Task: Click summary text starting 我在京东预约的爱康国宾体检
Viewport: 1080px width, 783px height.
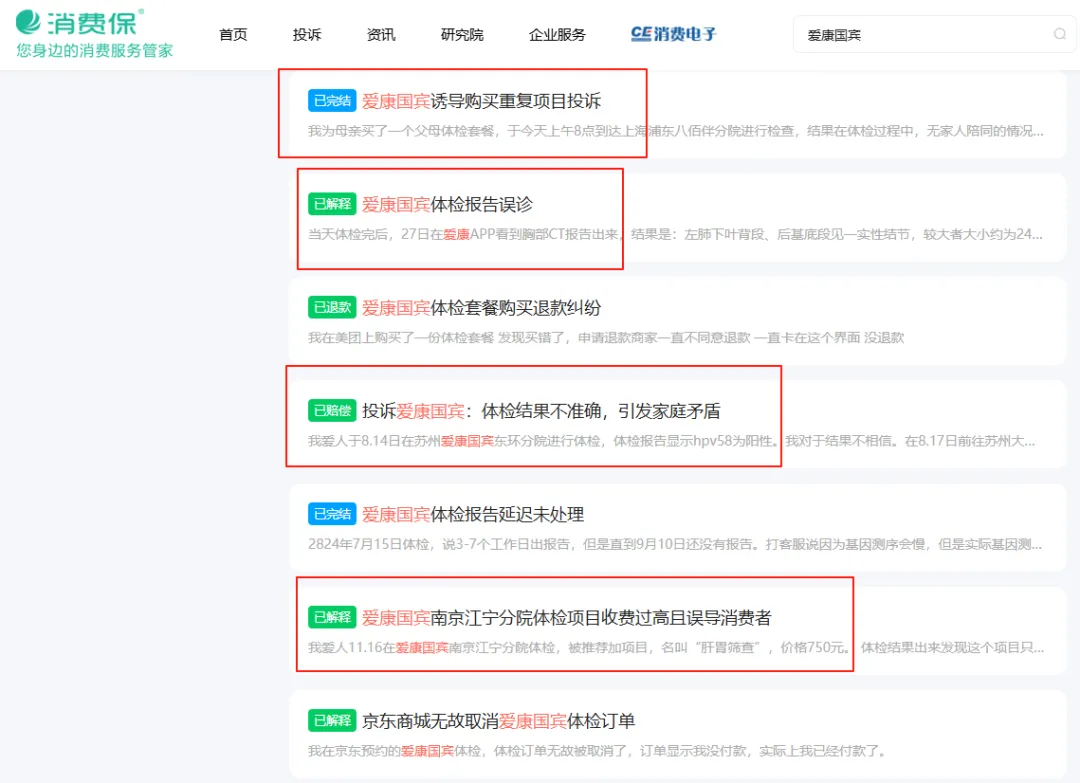Action: tap(596, 751)
